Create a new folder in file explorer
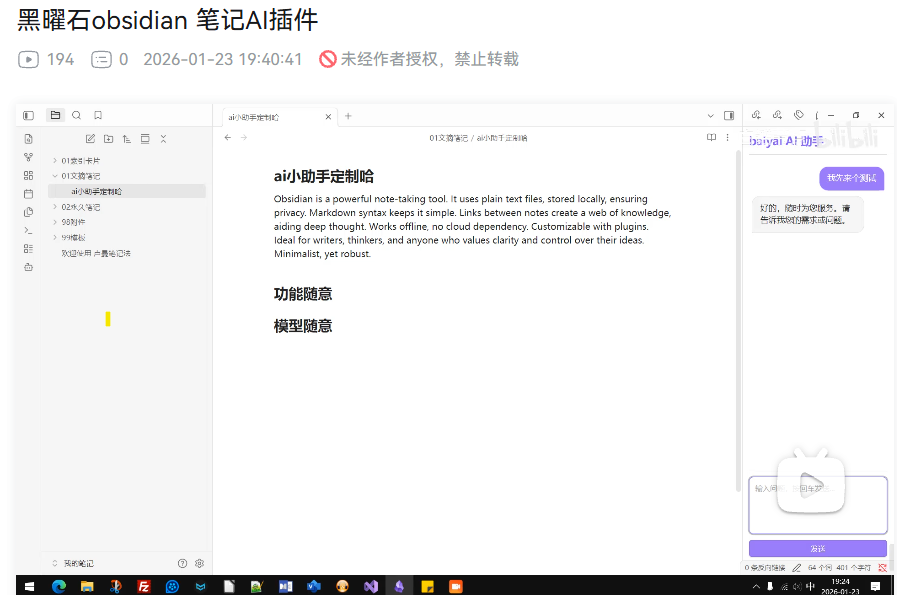The image size is (897, 595). pyautogui.click(x=108, y=139)
